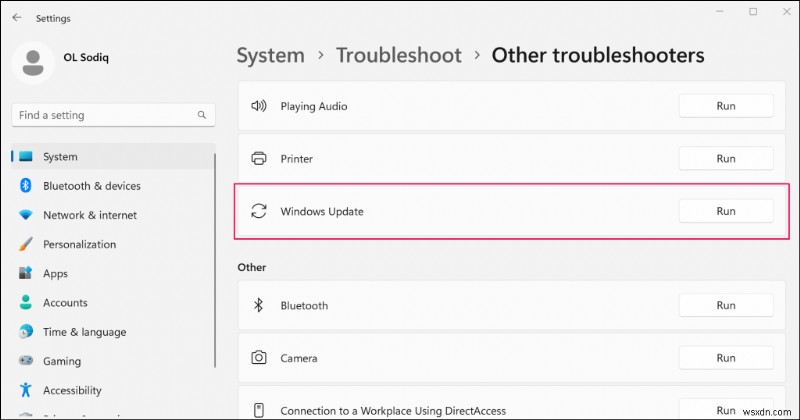800x420 pixels.
Task: Click the Accounts person icon
Action: pyautogui.click(x=26, y=302)
